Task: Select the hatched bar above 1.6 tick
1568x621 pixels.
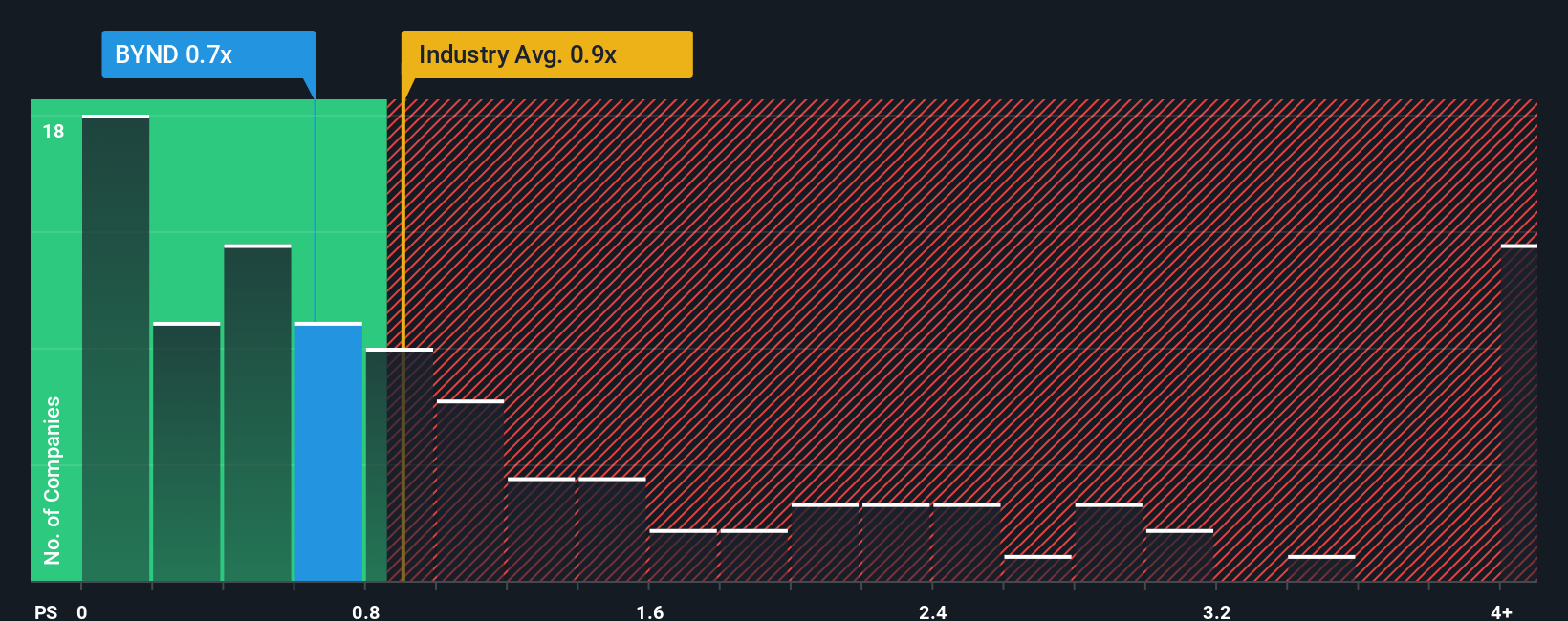Action: pyautogui.click(x=684, y=555)
